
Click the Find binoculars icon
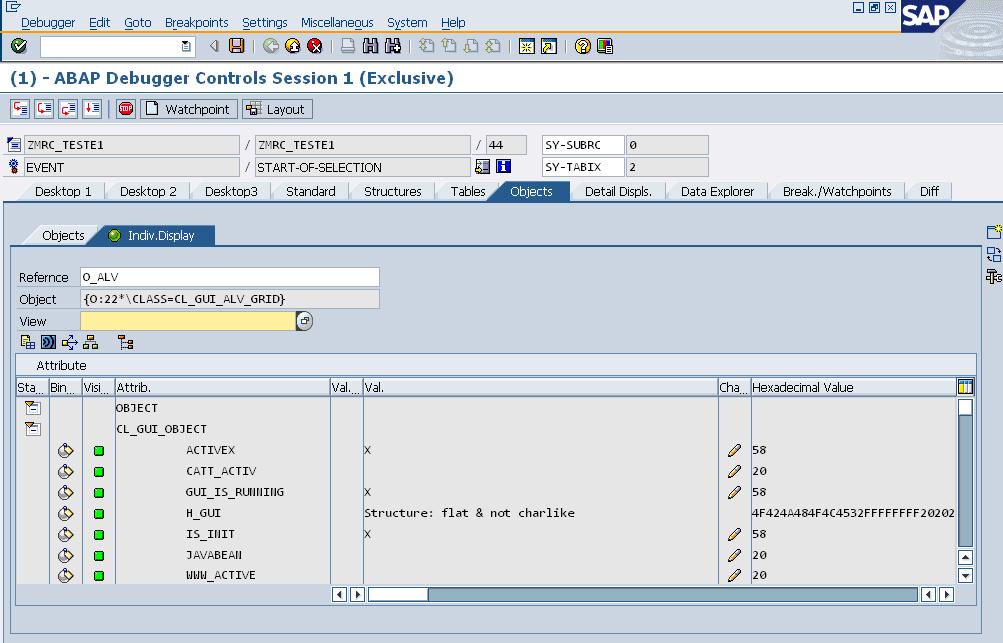click(x=371, y=46)
